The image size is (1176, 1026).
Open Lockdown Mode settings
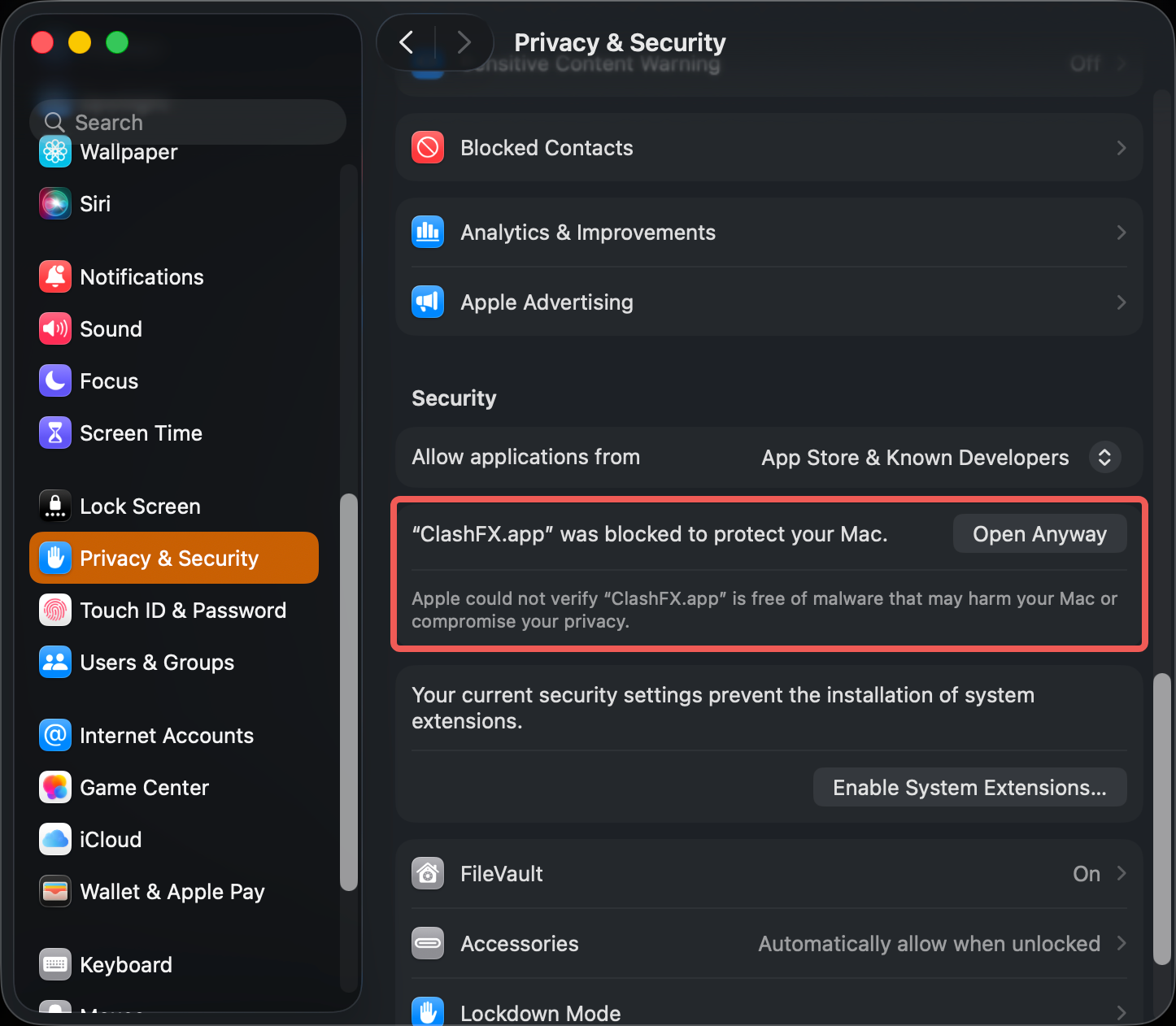769,1011
